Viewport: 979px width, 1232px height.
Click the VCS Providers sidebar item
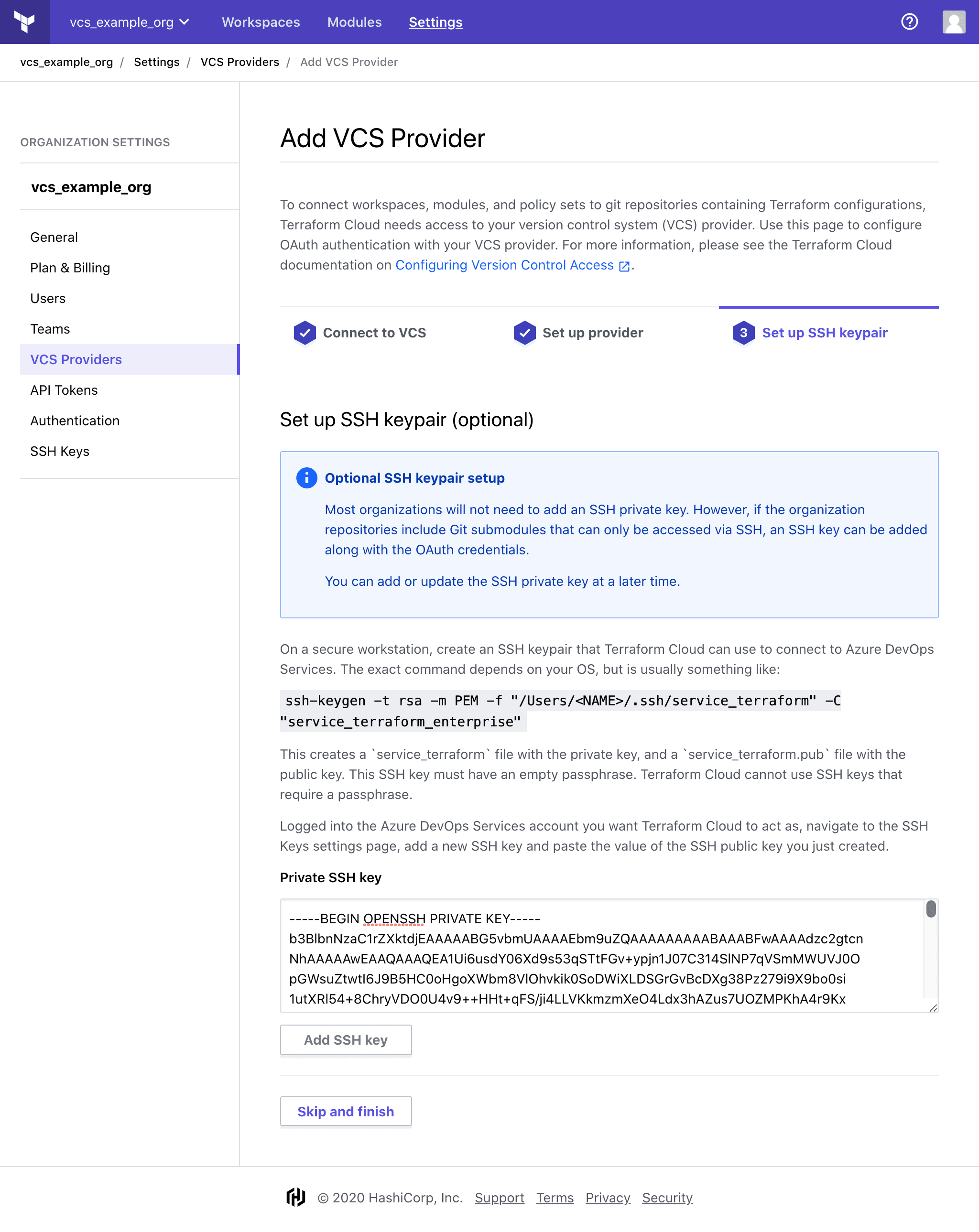(x=76, y=359)
